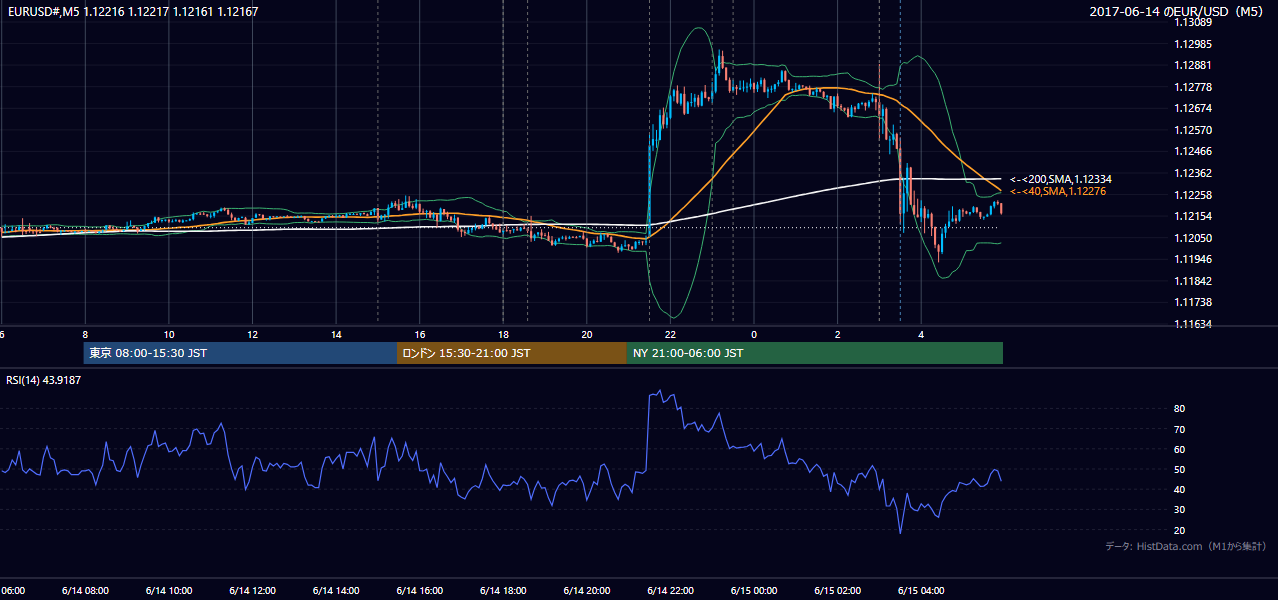Viewport: 1278px width, 600px height.
Task: Click price axis value 1.12778
Action: pyautogui.click(x=1193, y=87)
